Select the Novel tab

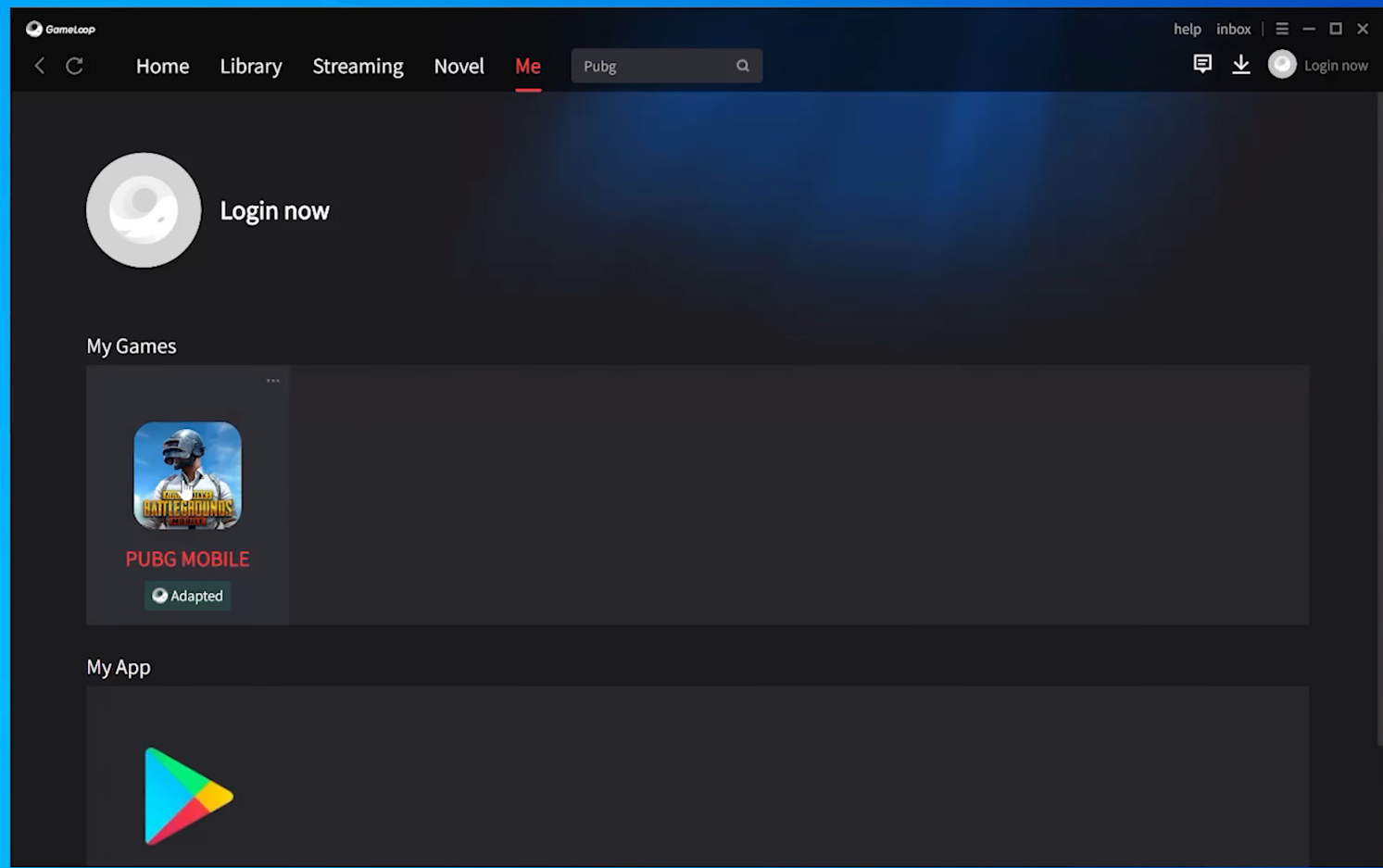pos(459,66)
